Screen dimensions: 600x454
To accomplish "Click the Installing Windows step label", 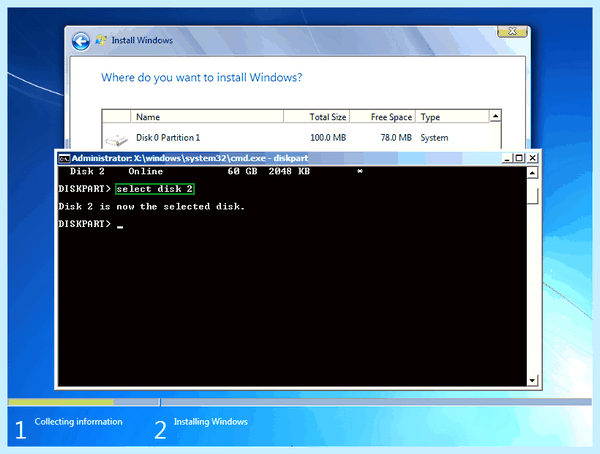I will 210,421.
